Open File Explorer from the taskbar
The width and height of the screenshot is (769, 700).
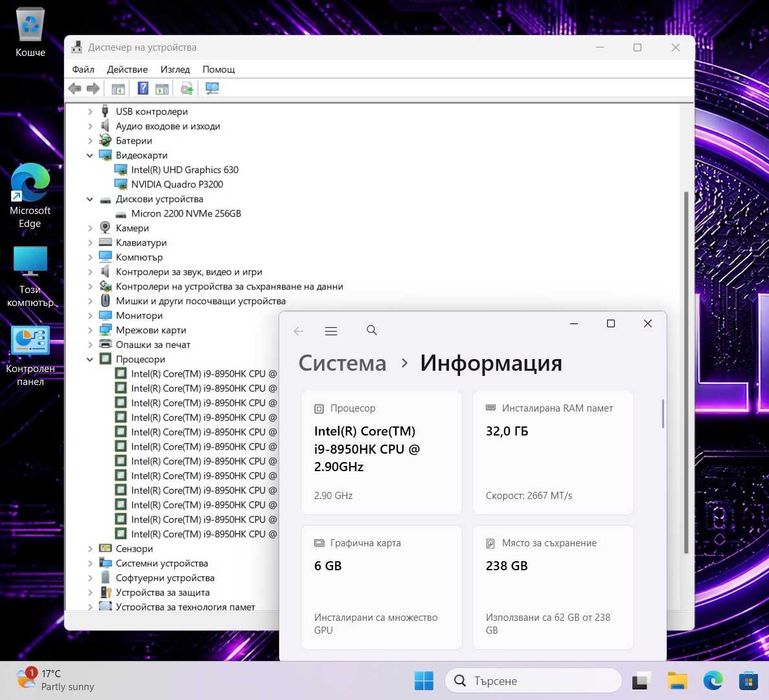tap(677, 681)
